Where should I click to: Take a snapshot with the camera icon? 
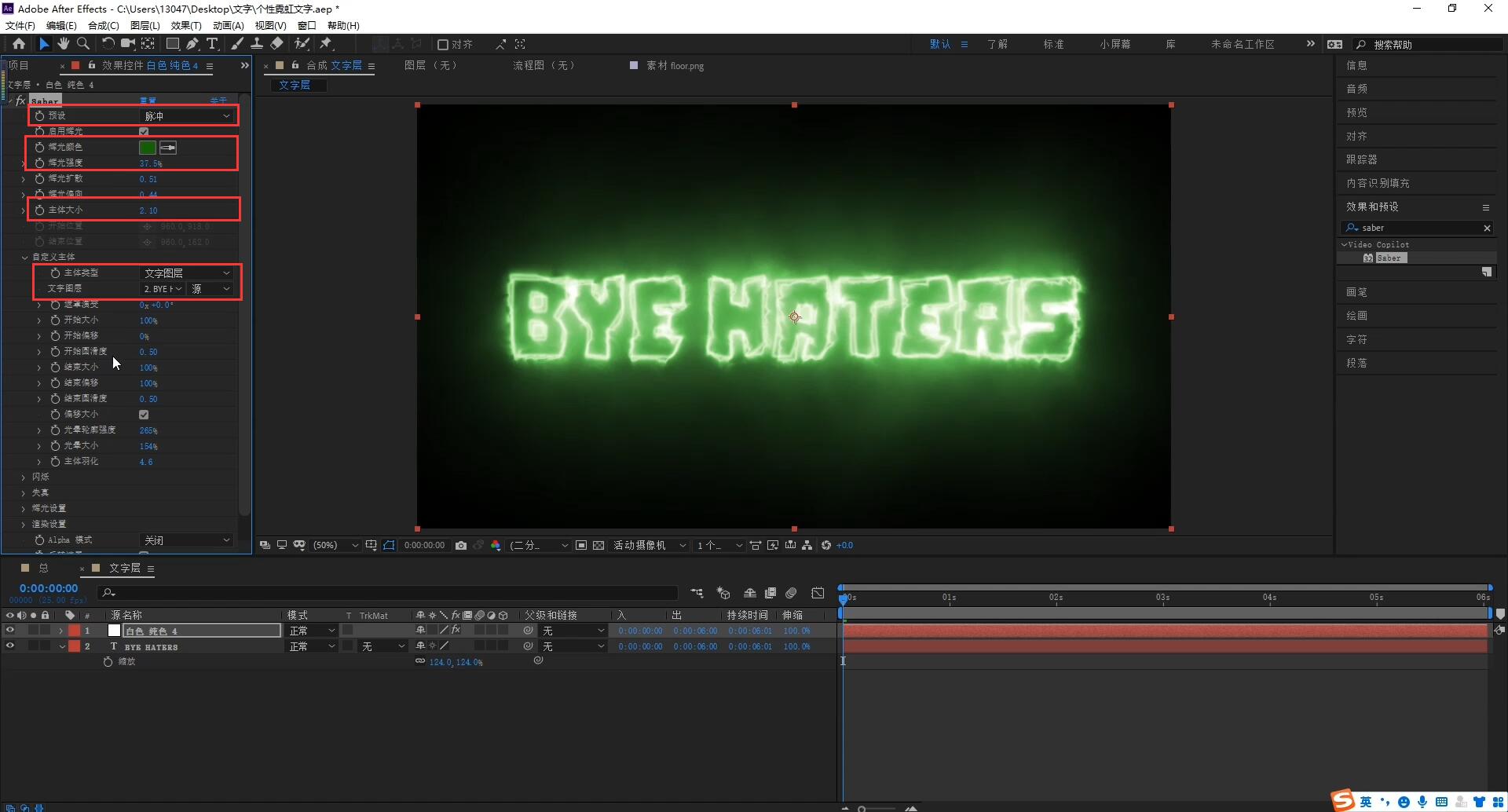pos(461,545)
